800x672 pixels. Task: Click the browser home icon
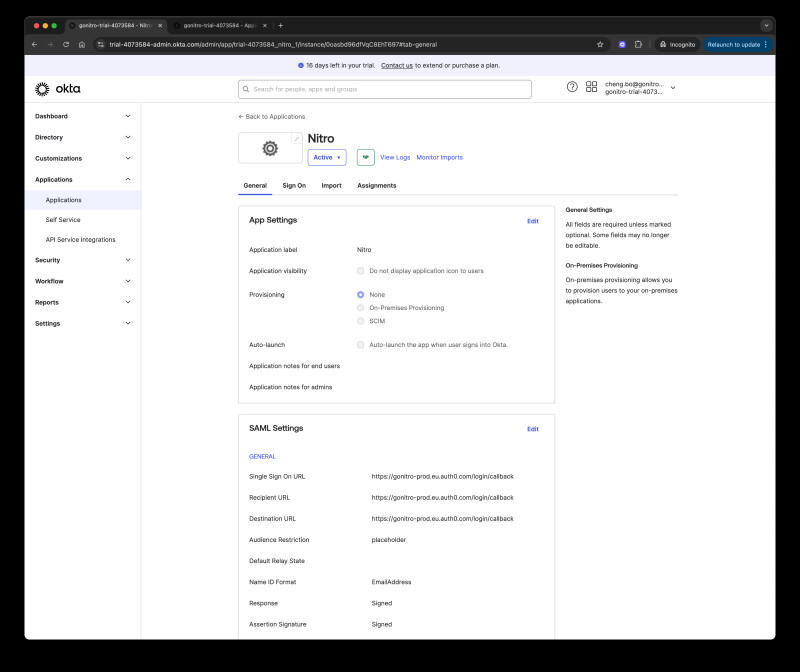[x=82, y=44]
